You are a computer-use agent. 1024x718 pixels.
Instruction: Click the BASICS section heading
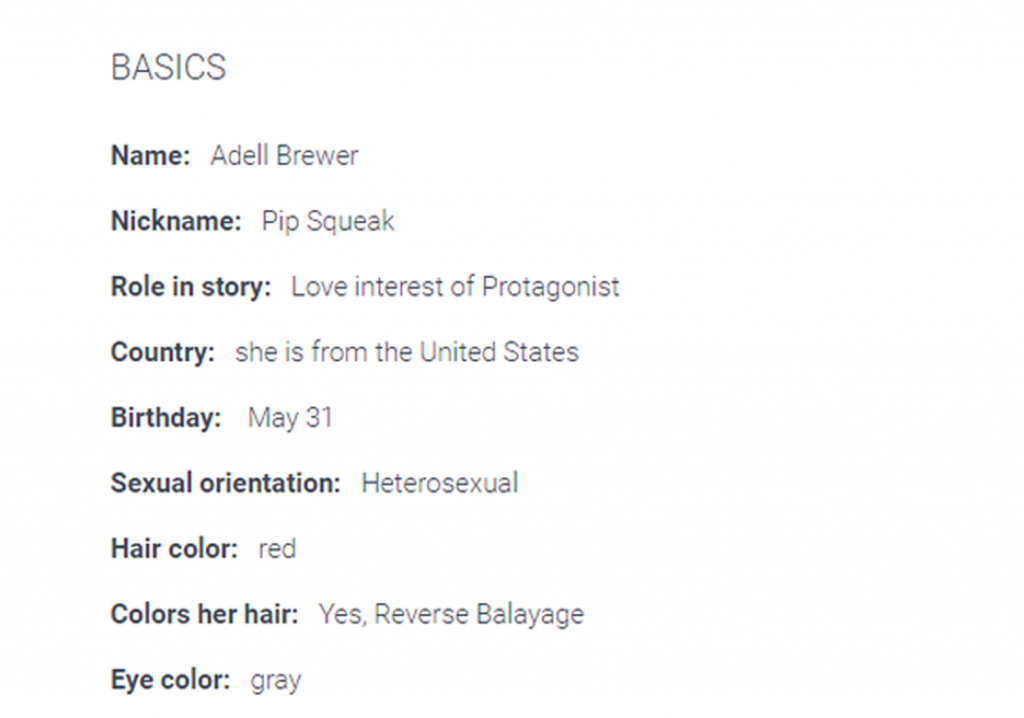pyautogui.click(x=168, y=67)
